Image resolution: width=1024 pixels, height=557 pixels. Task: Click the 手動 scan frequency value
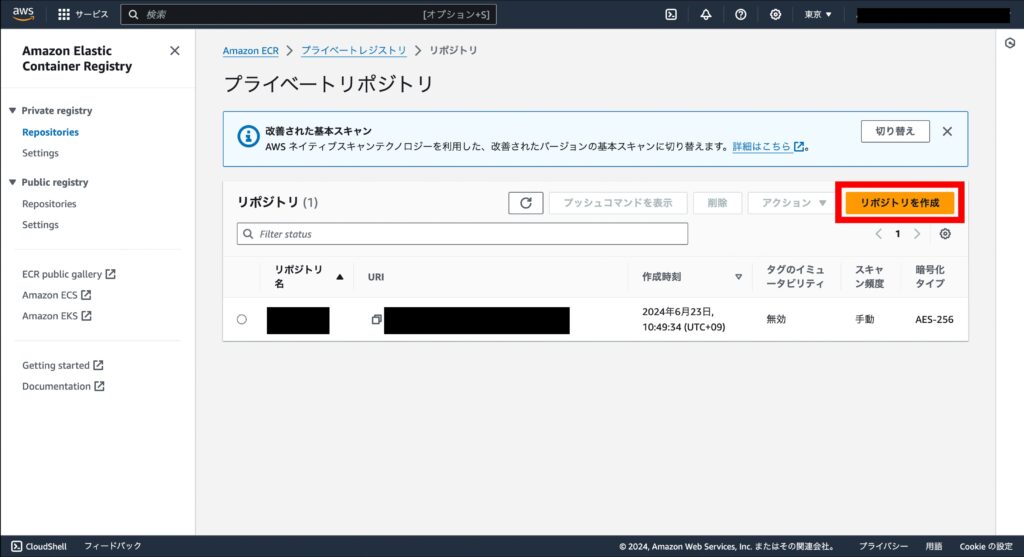point(865,319)
